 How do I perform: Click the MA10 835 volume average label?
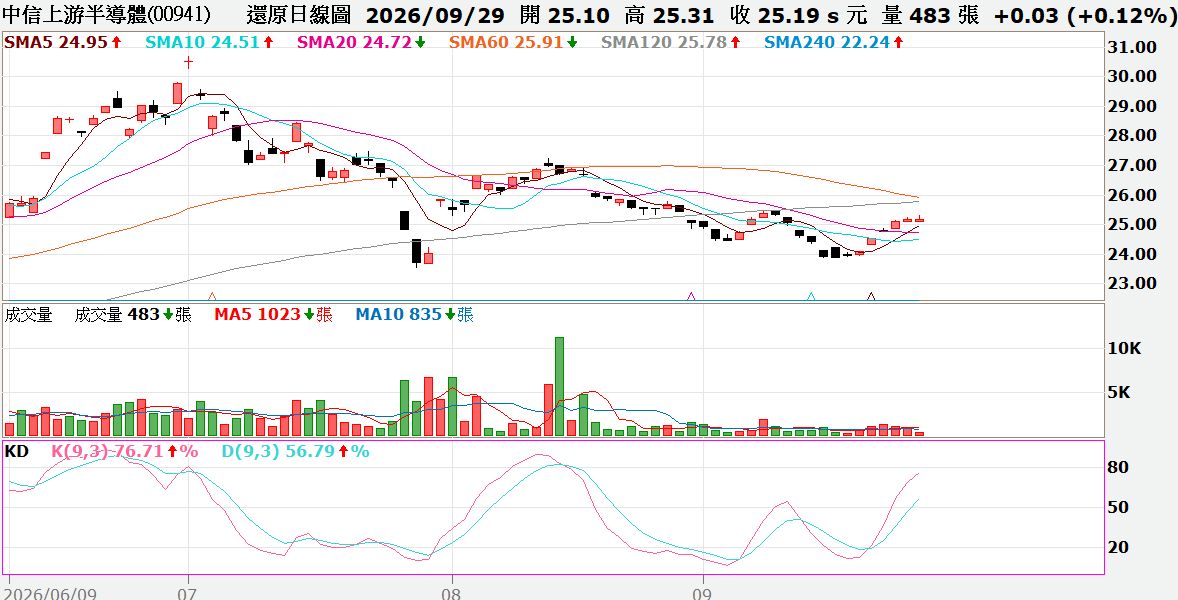pyautogui.click(x=415, y=315)
